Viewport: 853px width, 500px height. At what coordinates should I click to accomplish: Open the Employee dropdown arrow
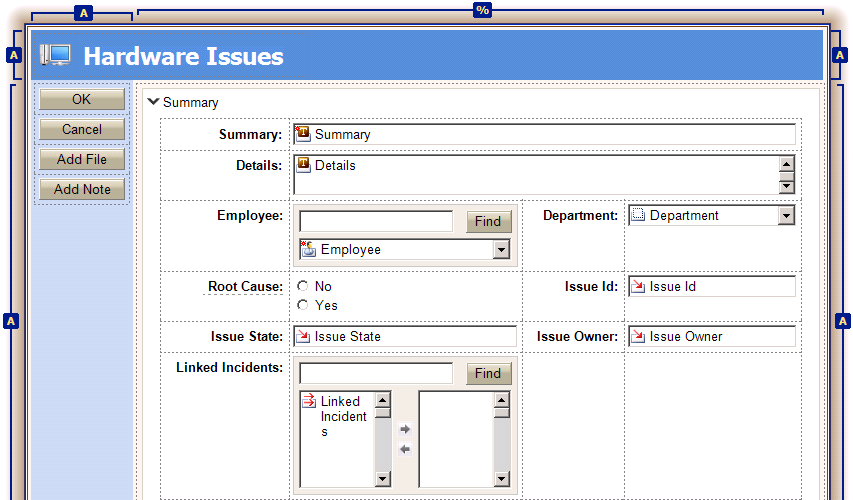coord(501,250)
